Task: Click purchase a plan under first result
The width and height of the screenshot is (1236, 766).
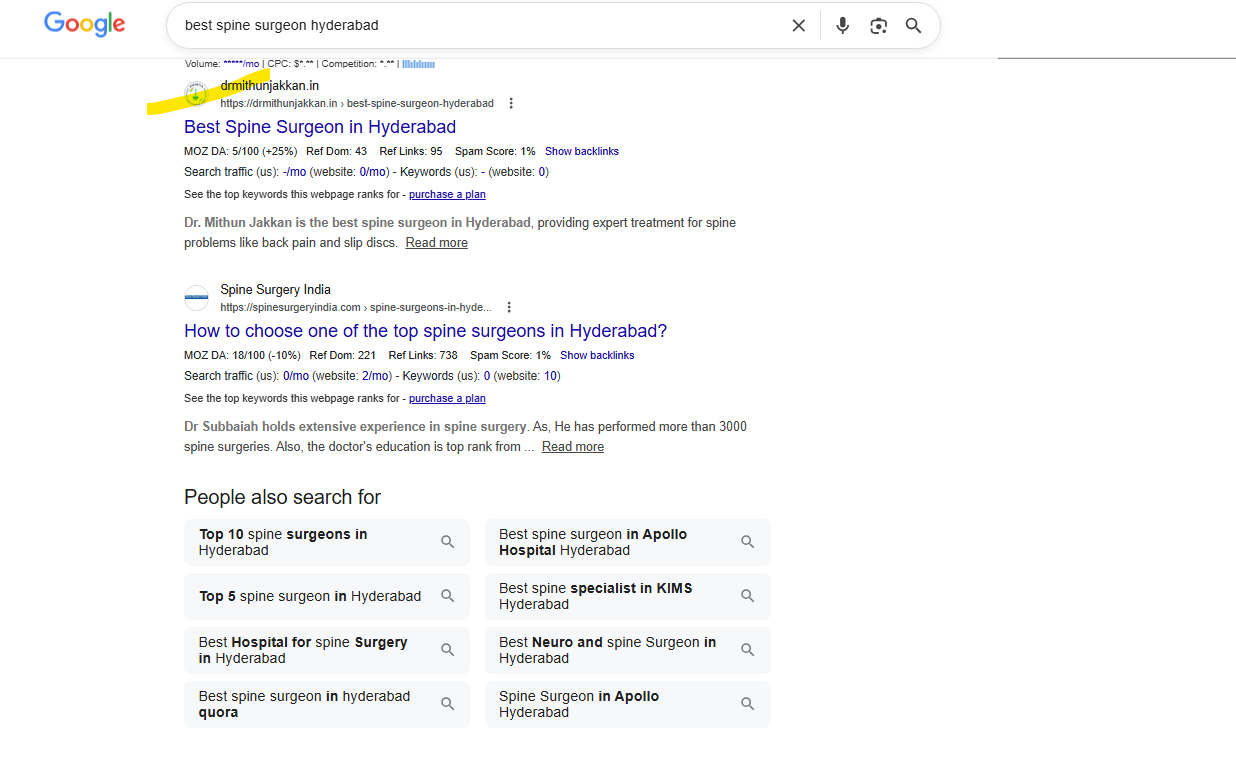Action: point(447,194)
